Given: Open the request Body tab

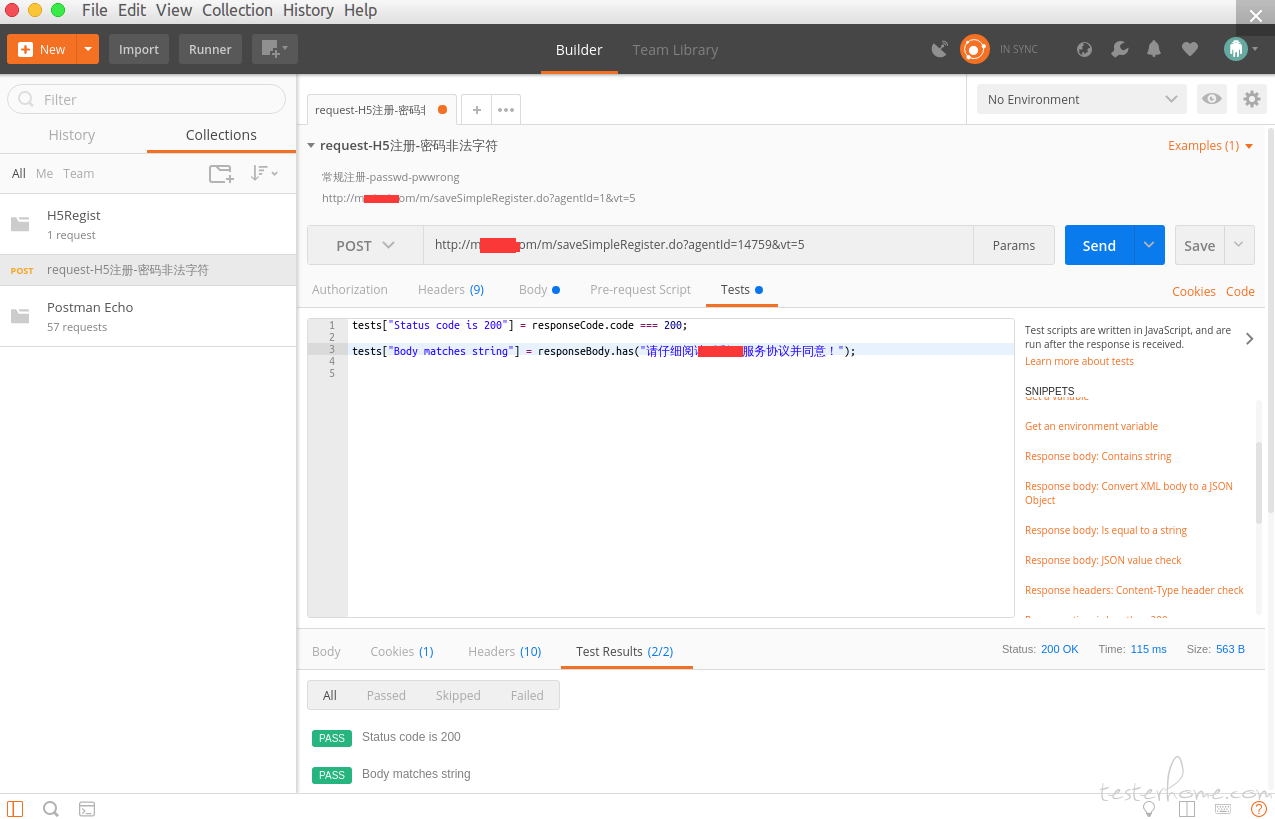Looking at the screenshot, I should pyautogui.click(x=539, y=290).
